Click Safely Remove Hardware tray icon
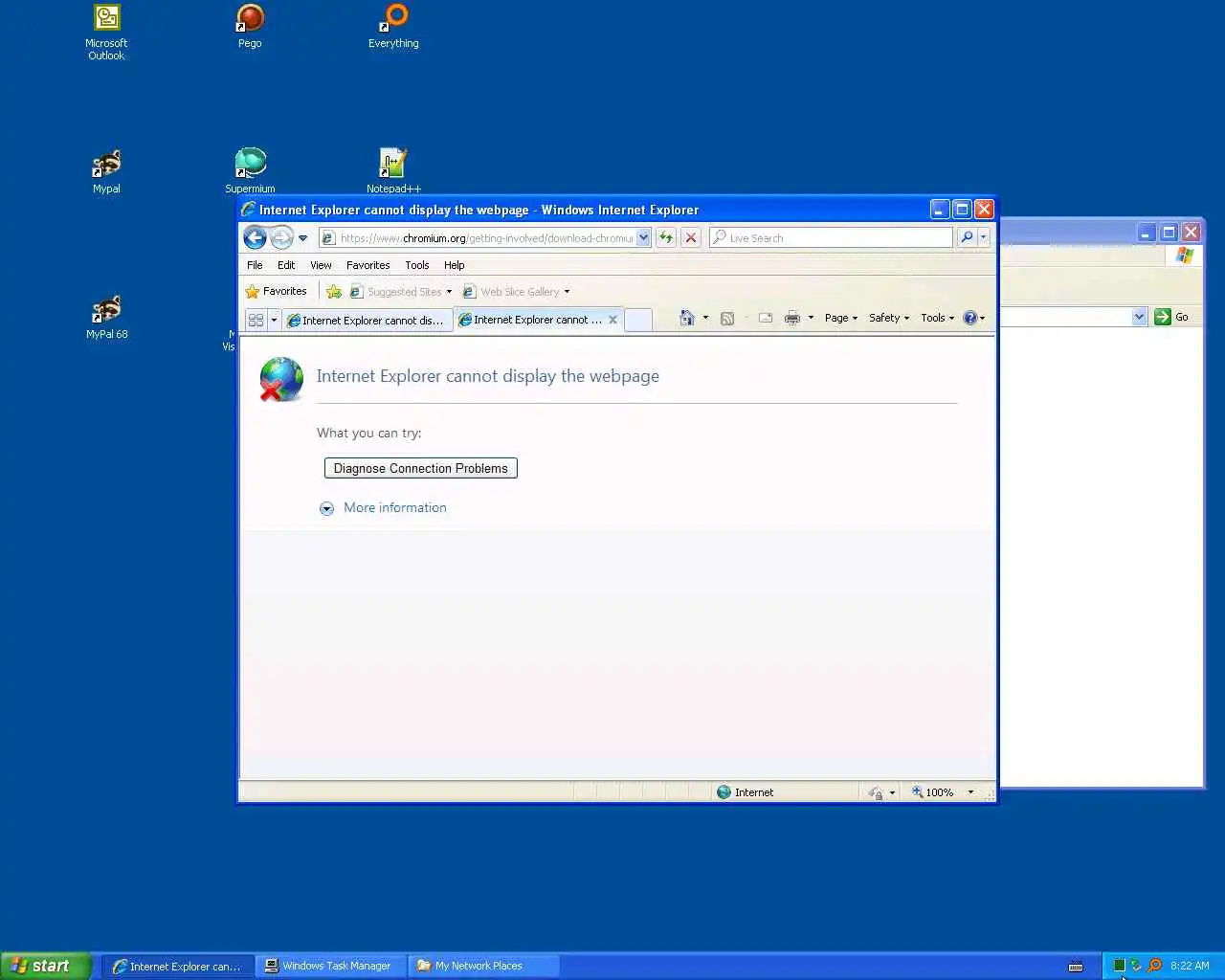 coord(1136,966)
